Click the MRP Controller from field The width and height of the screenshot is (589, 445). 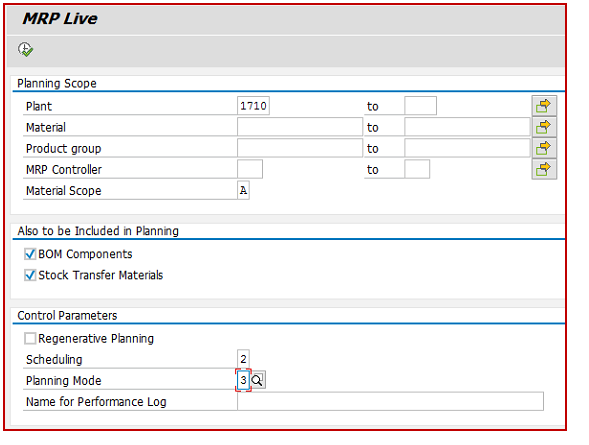click(250, 169)
